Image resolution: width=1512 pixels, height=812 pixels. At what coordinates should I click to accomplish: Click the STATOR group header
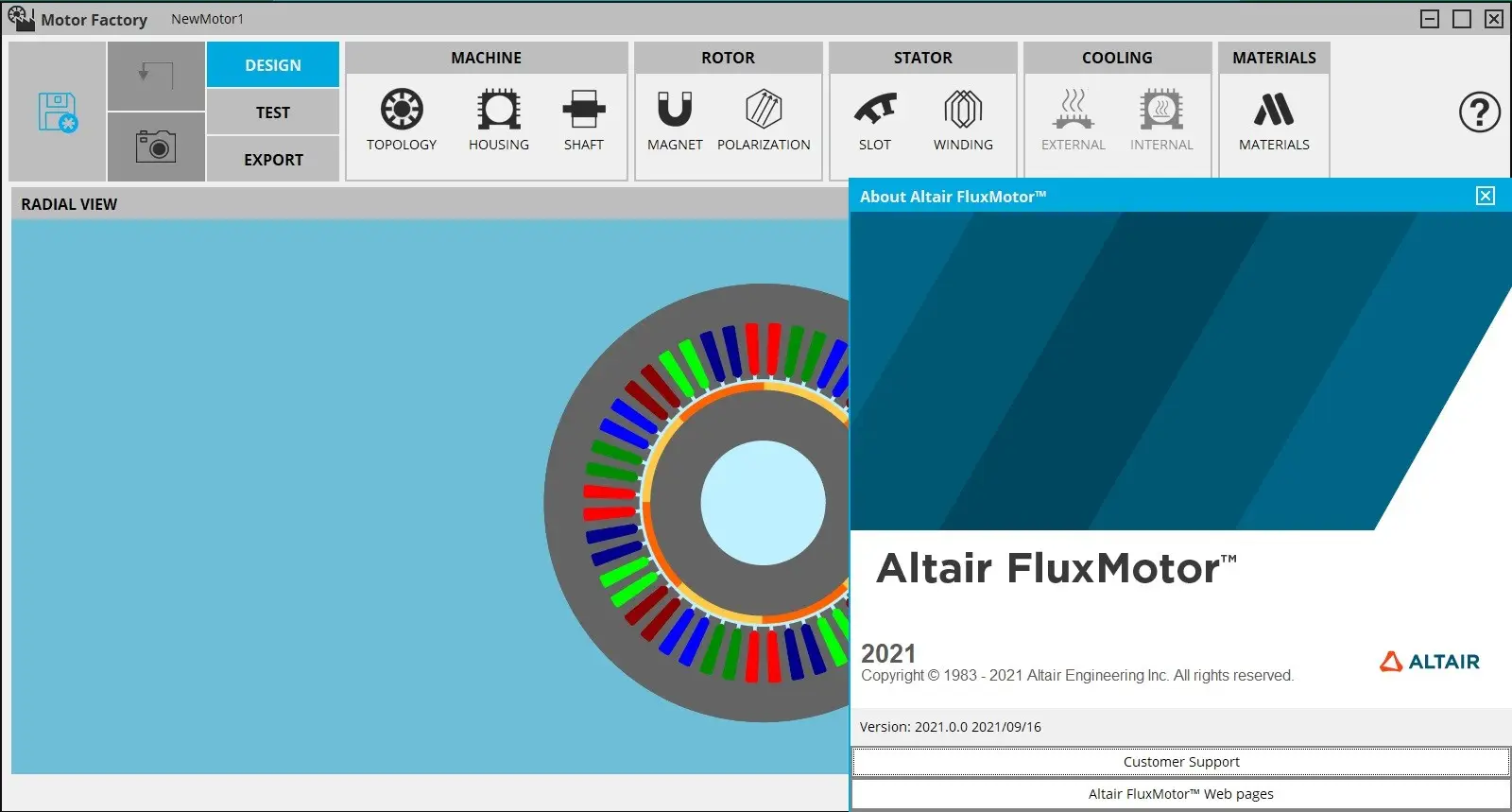(923, 58)
